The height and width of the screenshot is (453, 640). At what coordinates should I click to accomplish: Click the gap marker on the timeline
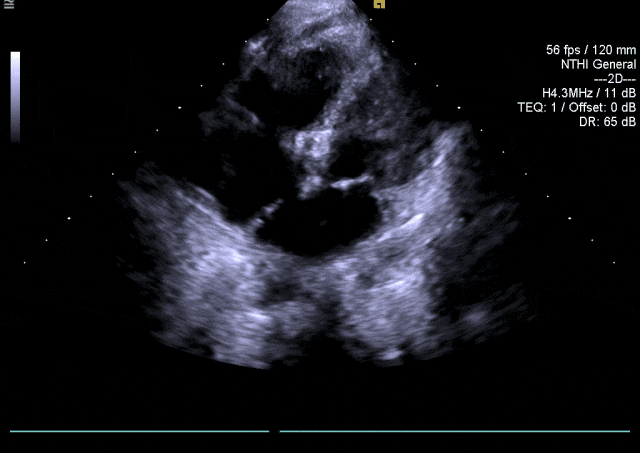coord(274,431)
